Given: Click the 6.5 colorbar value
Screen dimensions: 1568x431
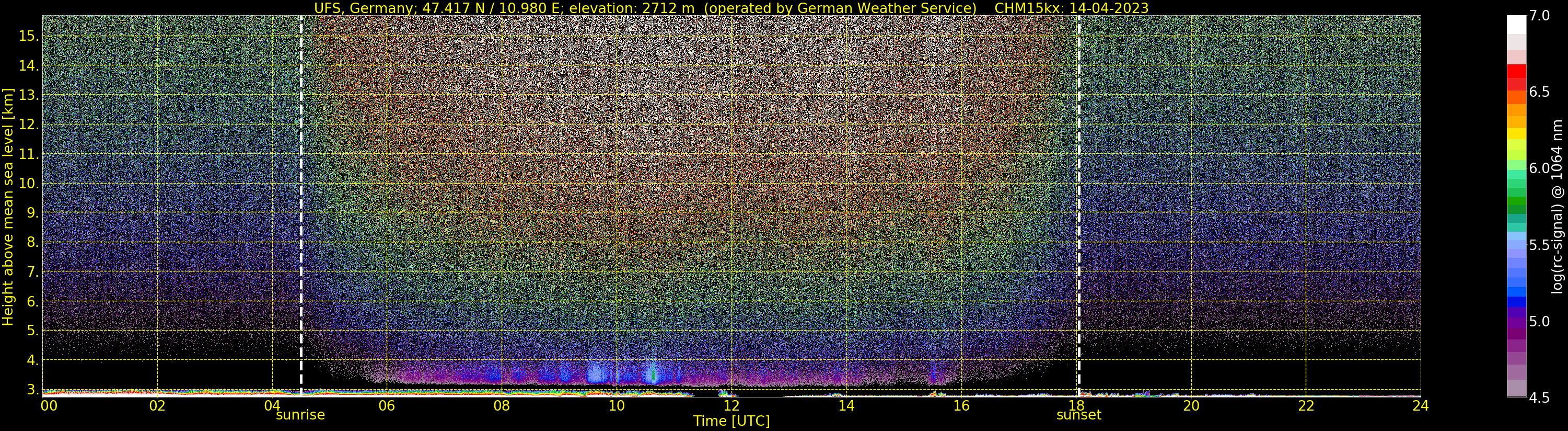Looking at the screenshot, I should tap(1539, 92).
